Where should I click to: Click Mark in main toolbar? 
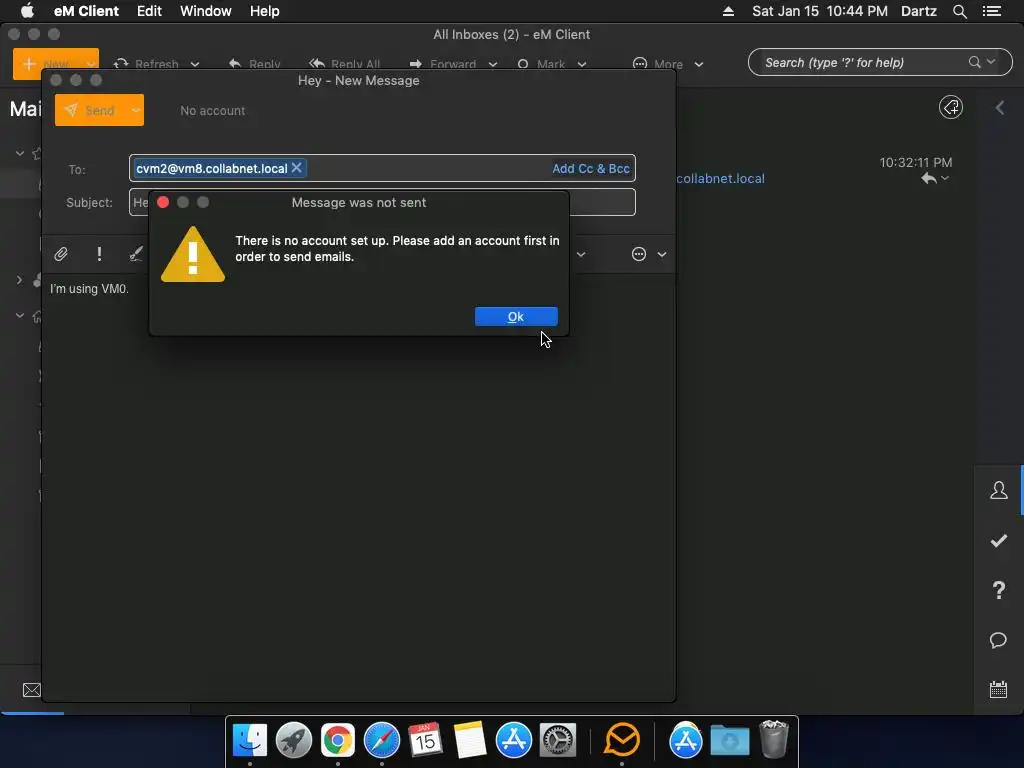[541, 64]
